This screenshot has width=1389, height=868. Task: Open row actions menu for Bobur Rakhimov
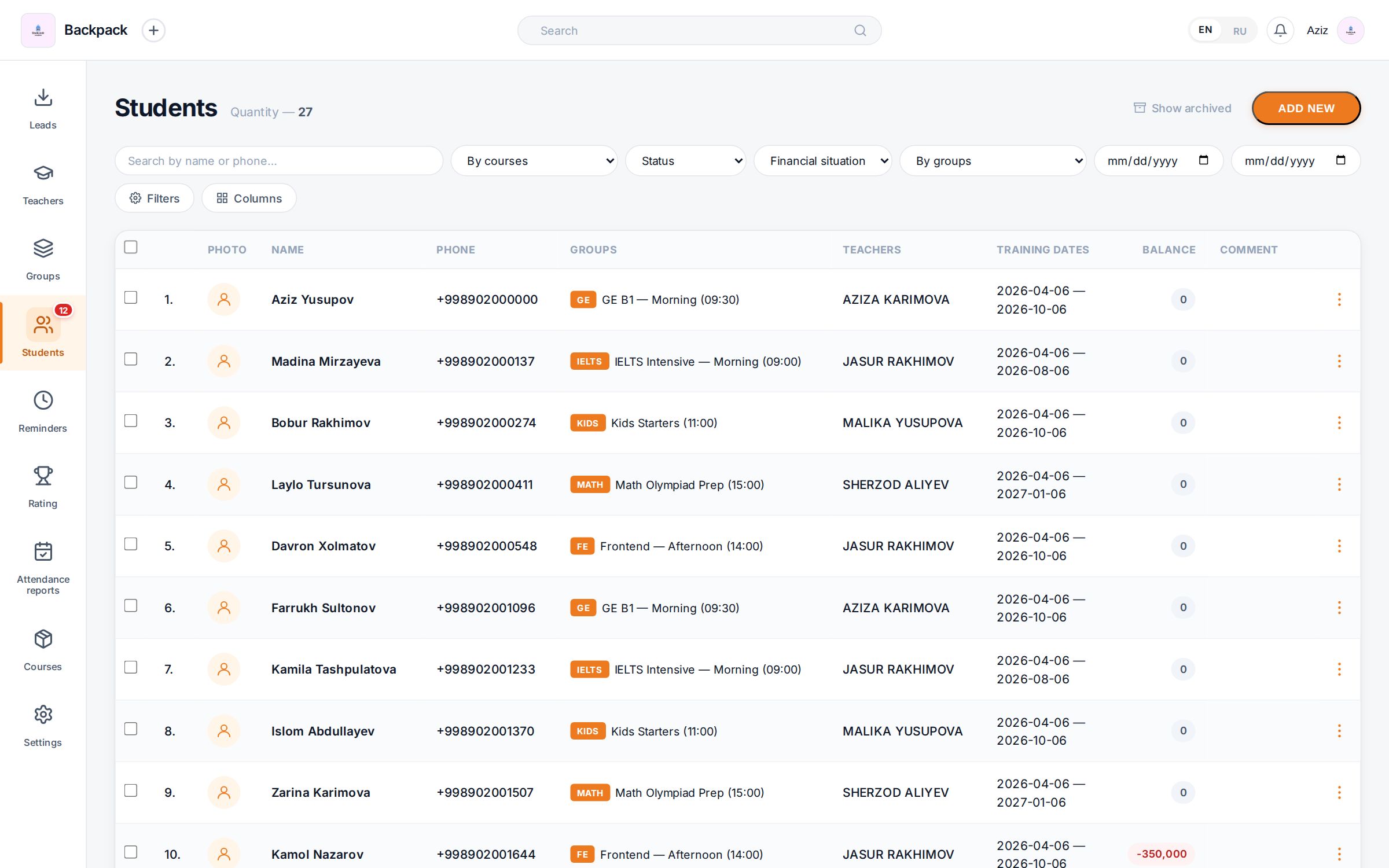1339,422
